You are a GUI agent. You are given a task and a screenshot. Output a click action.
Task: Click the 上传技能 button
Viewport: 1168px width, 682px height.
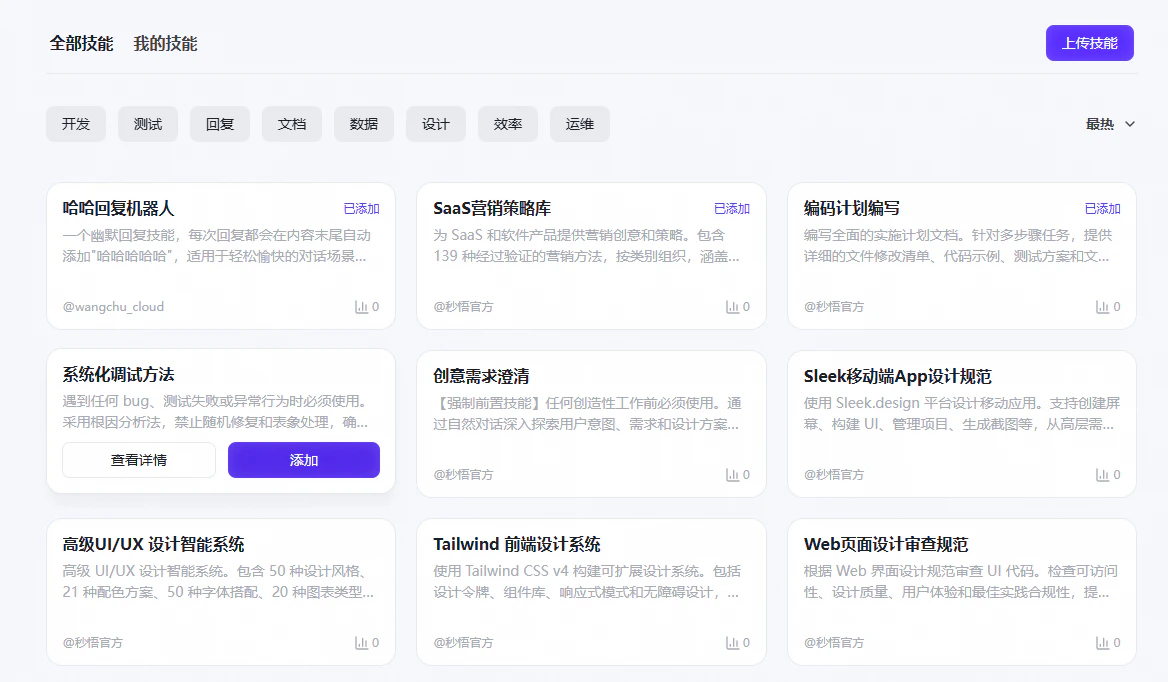click(1089, 43)
